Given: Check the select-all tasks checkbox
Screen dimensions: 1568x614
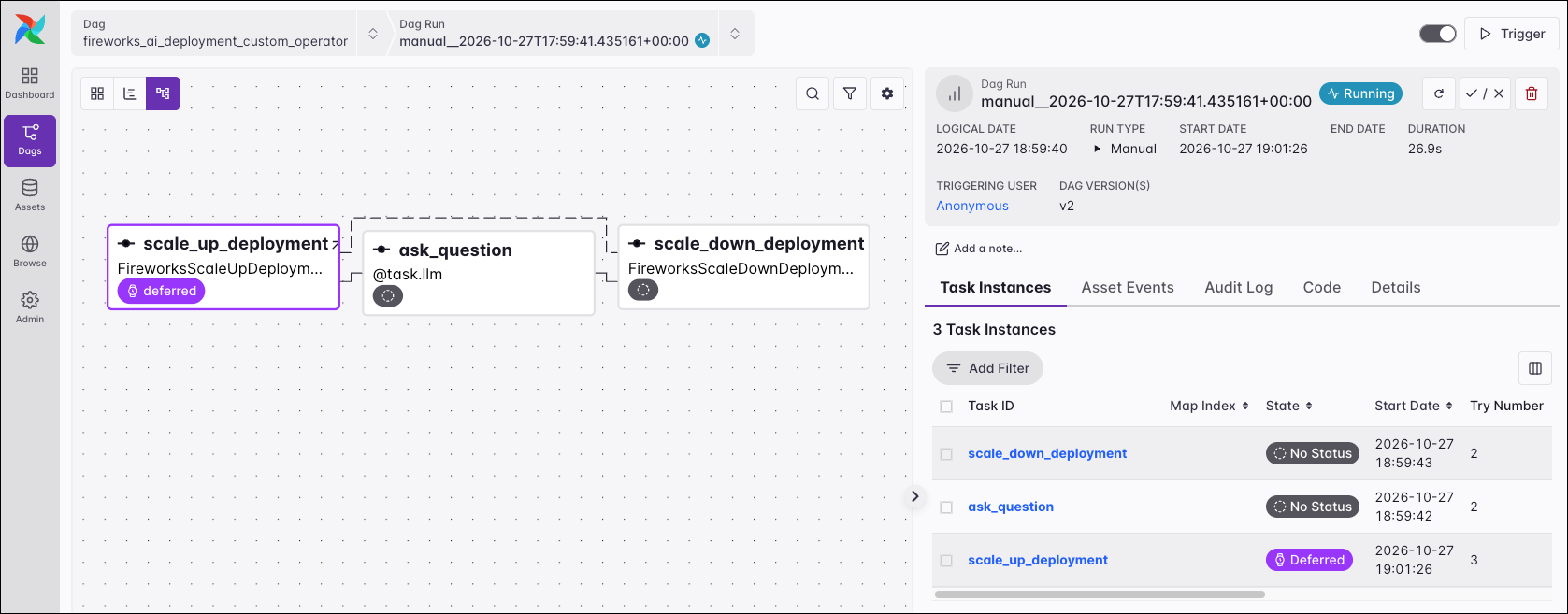Looking at the screenshot, I should coord(946,407).
